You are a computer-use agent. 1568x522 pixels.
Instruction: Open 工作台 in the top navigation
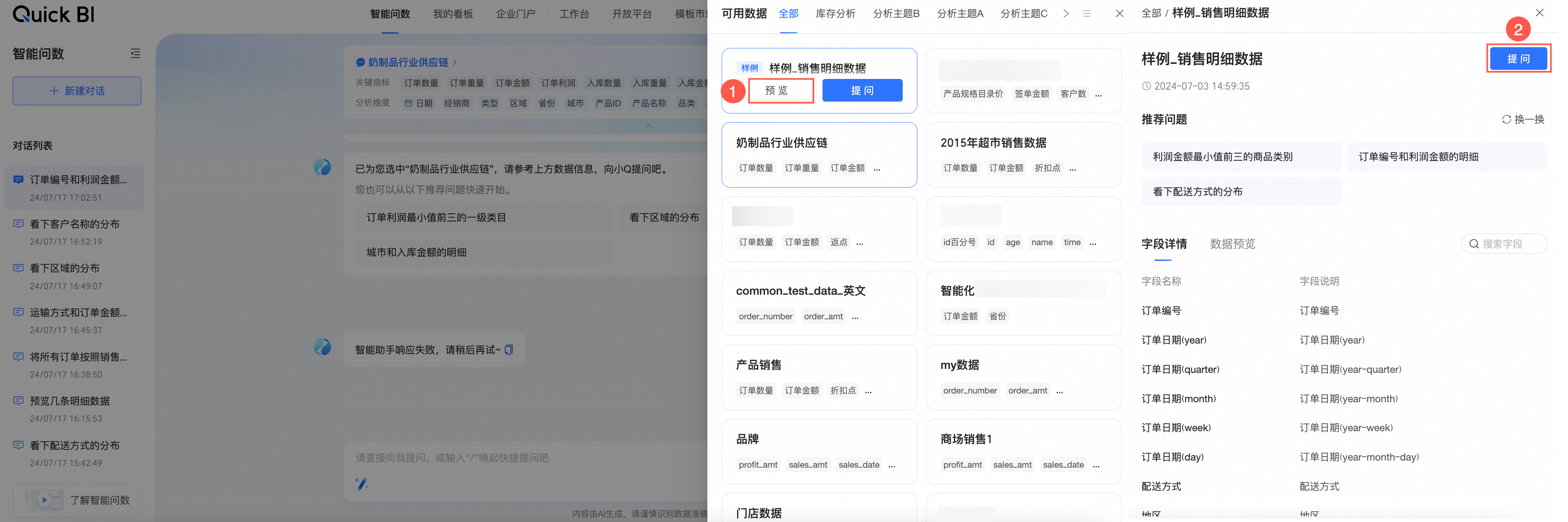click(573, 13)
